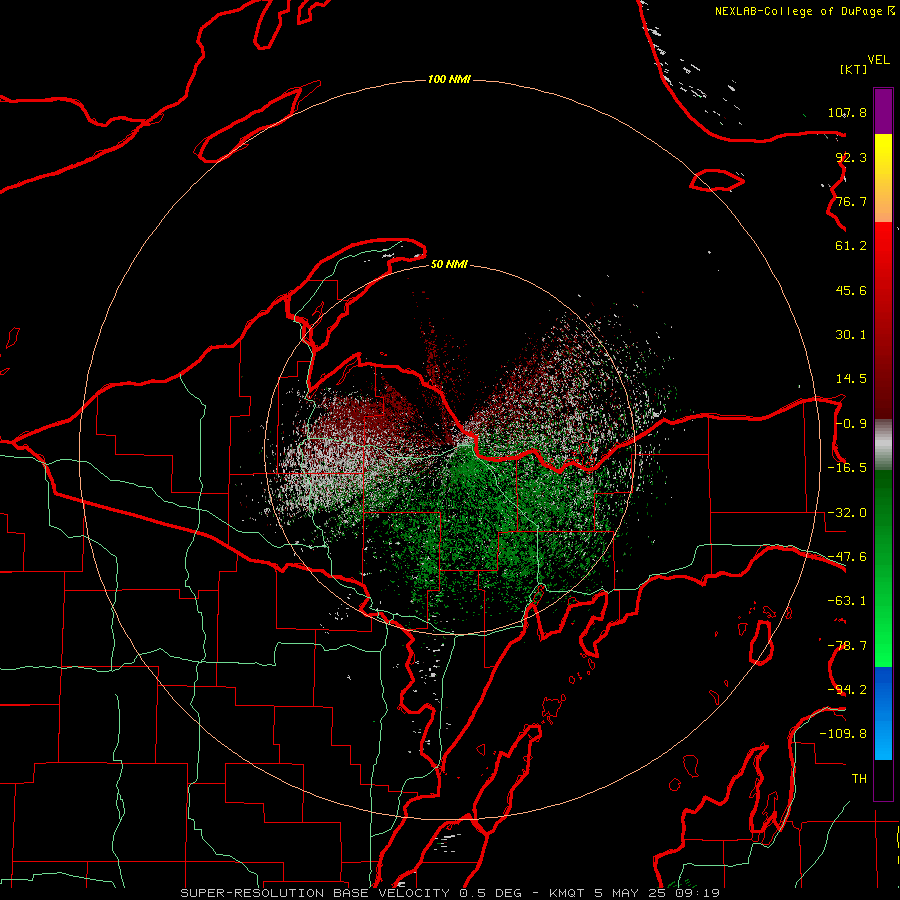Pick the purple segment of the color bar
This screenshot has width=900, height=900.
pyautogui.click(x=883, y=111)
